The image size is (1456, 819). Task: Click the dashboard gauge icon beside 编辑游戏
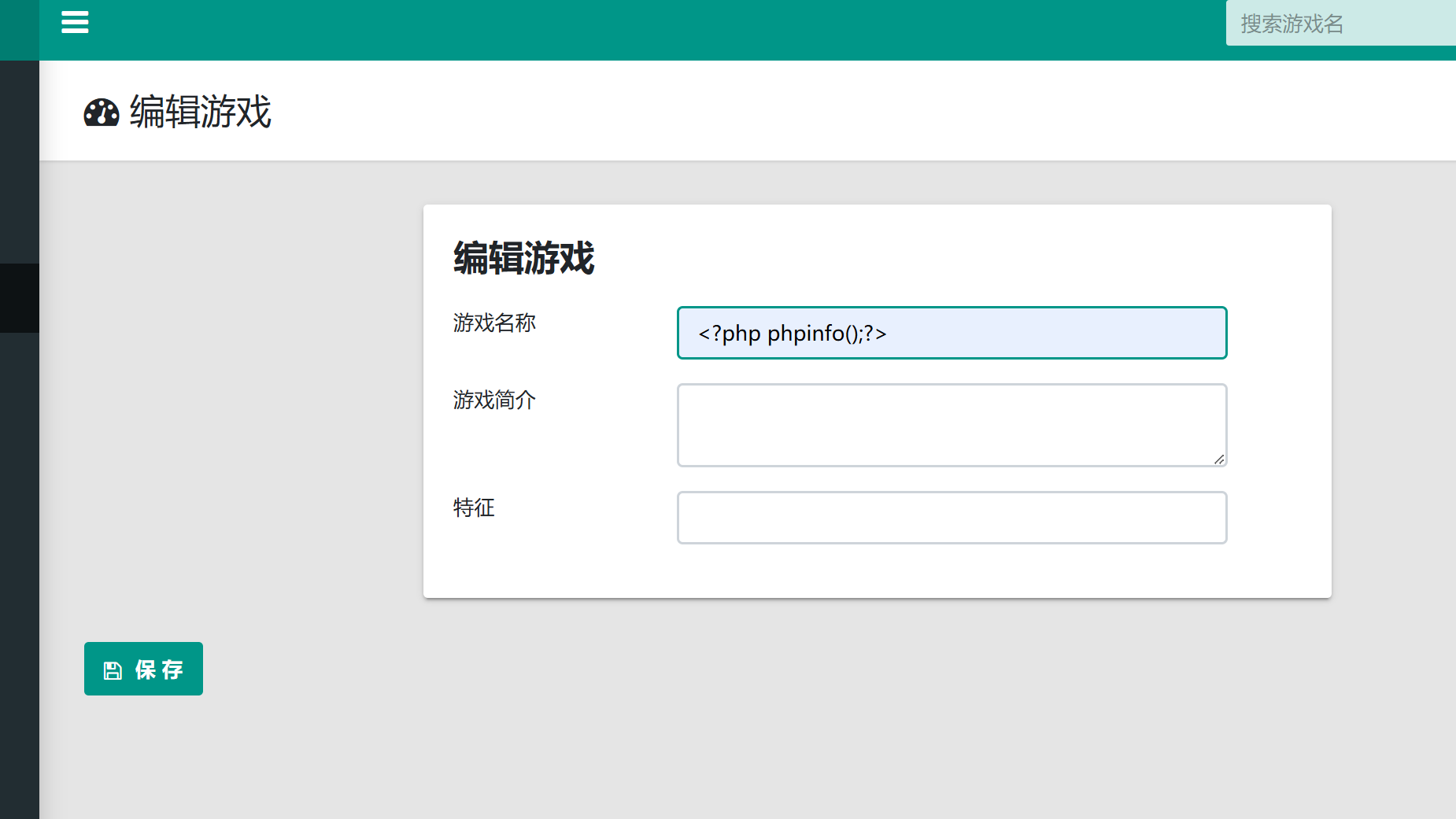point(102,113)
